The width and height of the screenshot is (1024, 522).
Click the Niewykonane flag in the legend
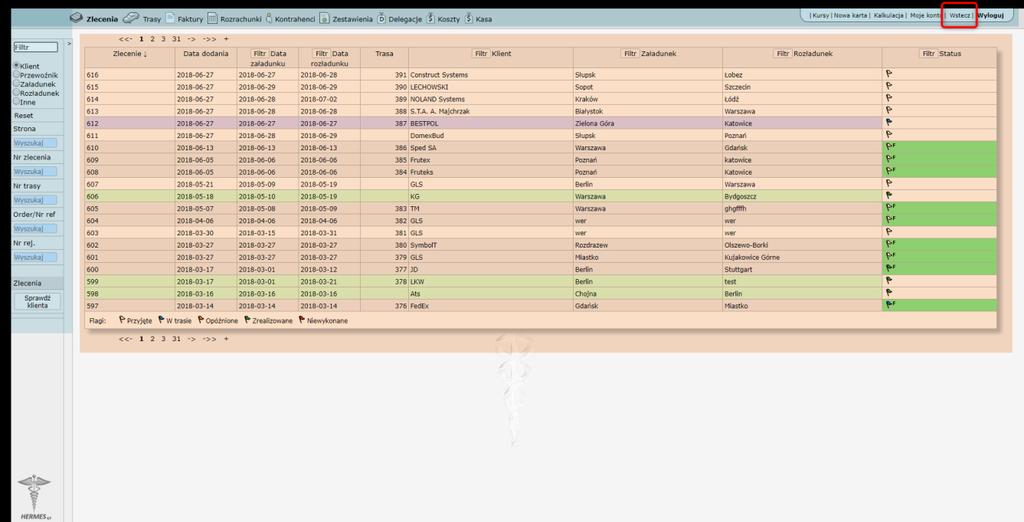pos(302,320)
